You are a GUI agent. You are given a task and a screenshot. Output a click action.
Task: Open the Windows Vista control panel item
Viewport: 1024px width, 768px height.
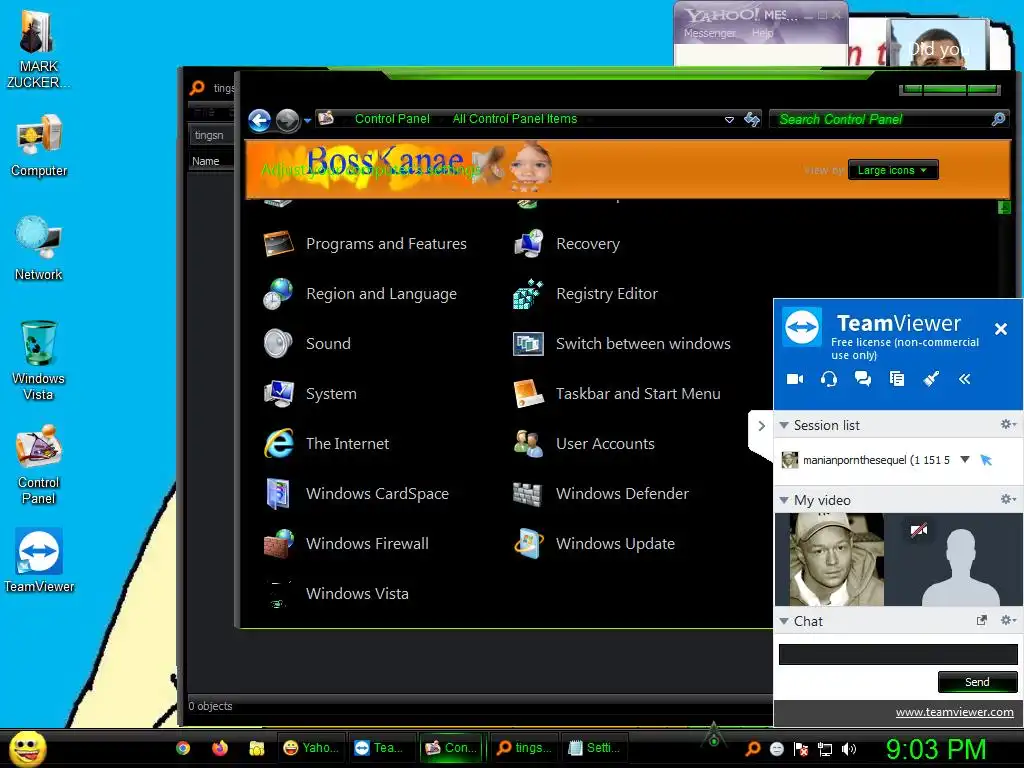(336, 594)
